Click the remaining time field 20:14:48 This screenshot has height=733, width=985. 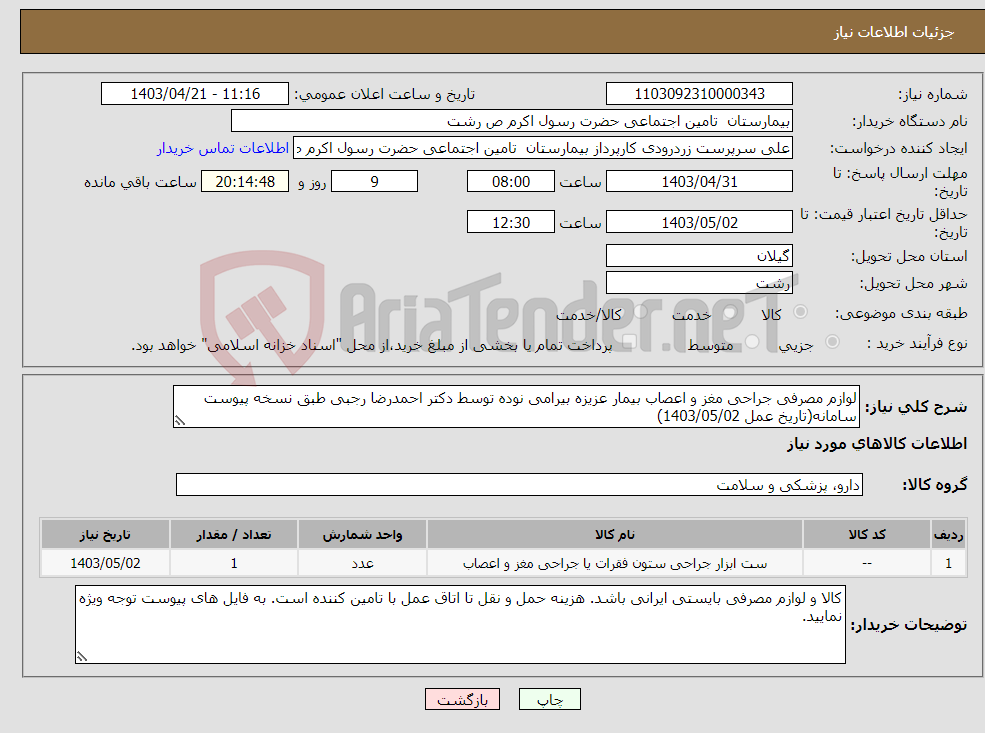pos(245,182)
